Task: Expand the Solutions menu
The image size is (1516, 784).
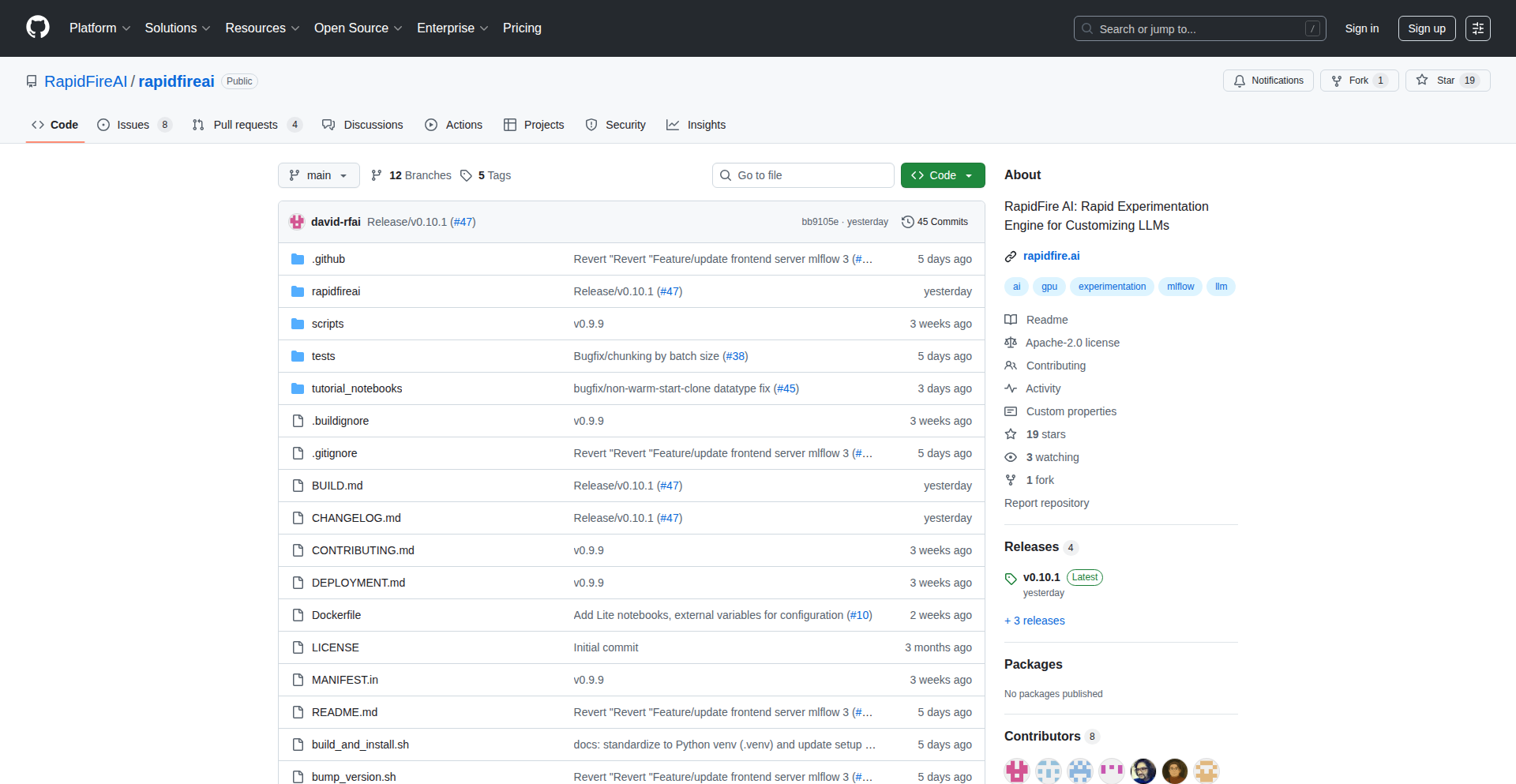Action: [x=178, y=28]
